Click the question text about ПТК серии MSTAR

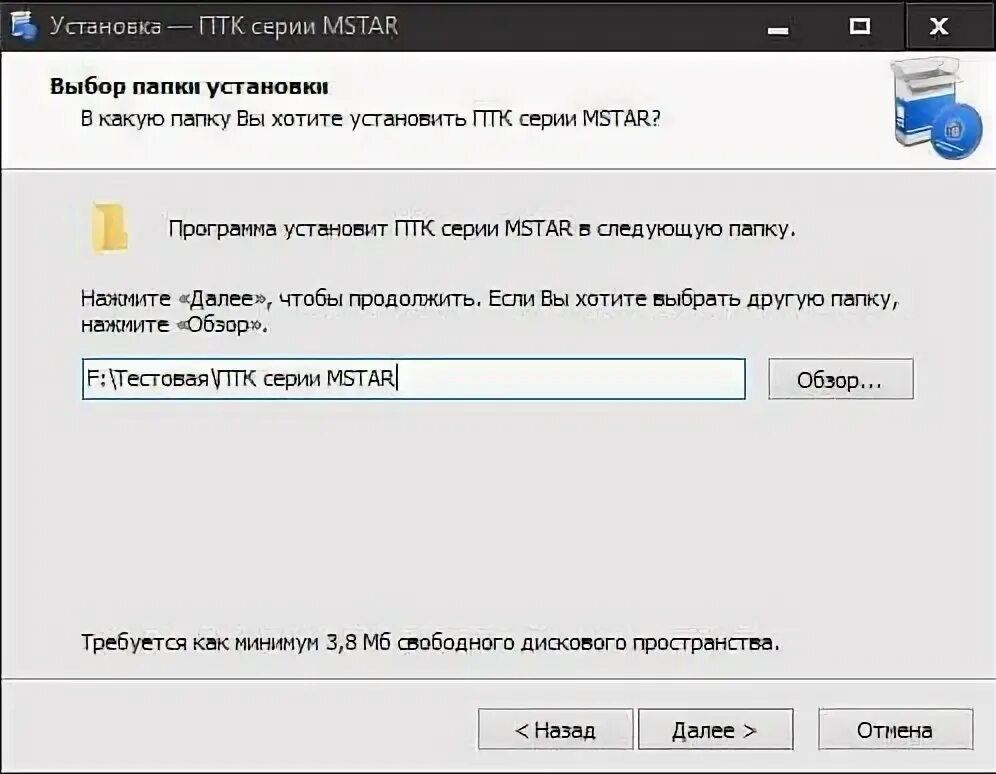point(370,119)
